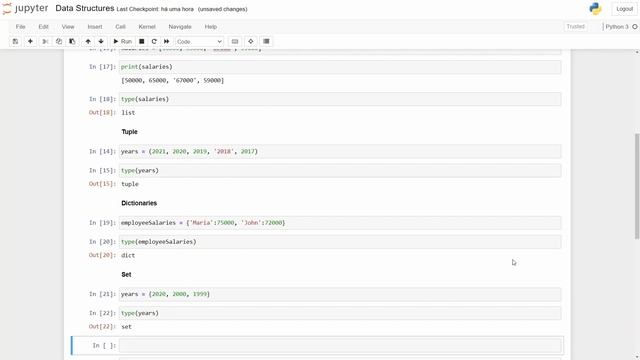Open the Edit menu
640x360 pixels.
43,27
